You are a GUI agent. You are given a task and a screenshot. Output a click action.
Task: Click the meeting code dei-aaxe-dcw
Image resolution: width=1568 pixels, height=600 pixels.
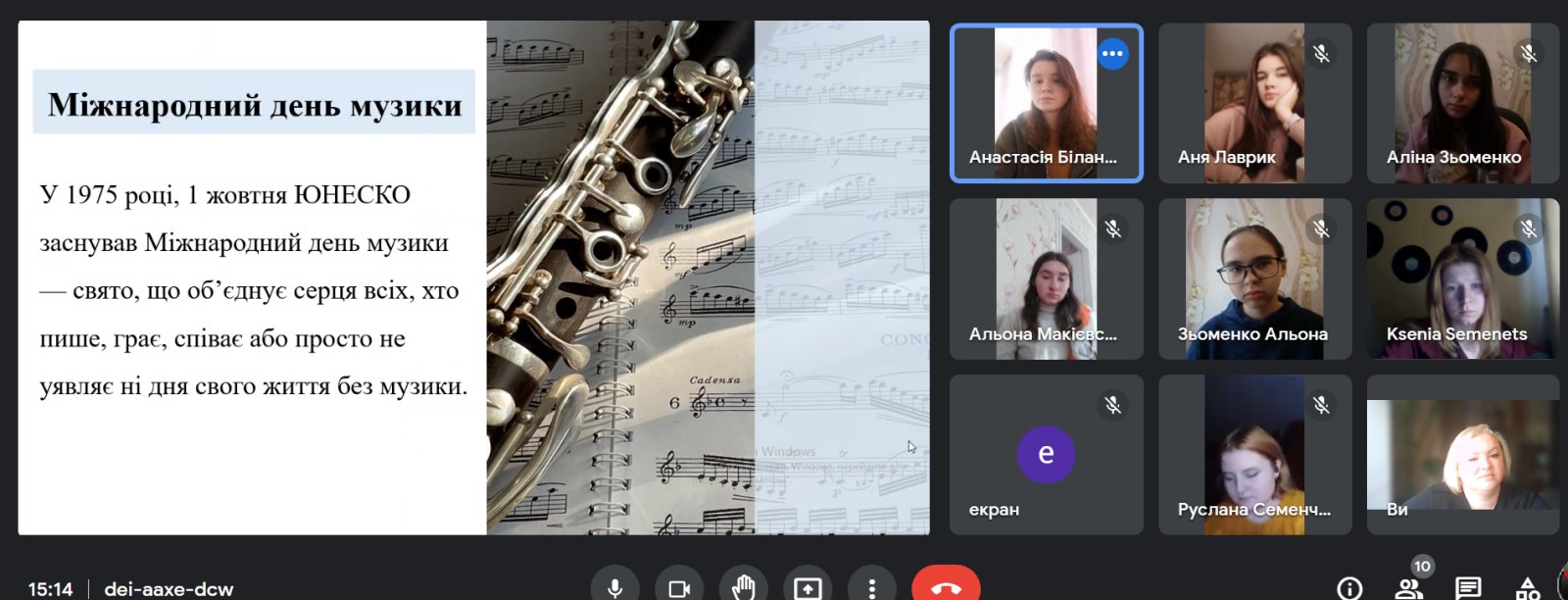click(169, 589)
